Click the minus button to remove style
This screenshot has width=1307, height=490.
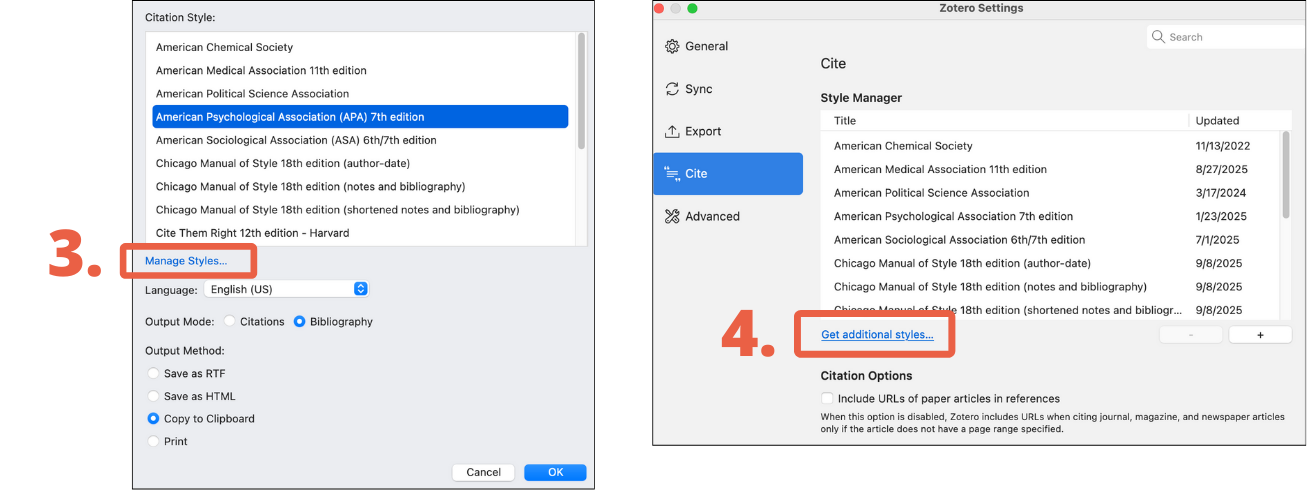click(x=1190, y=335)
